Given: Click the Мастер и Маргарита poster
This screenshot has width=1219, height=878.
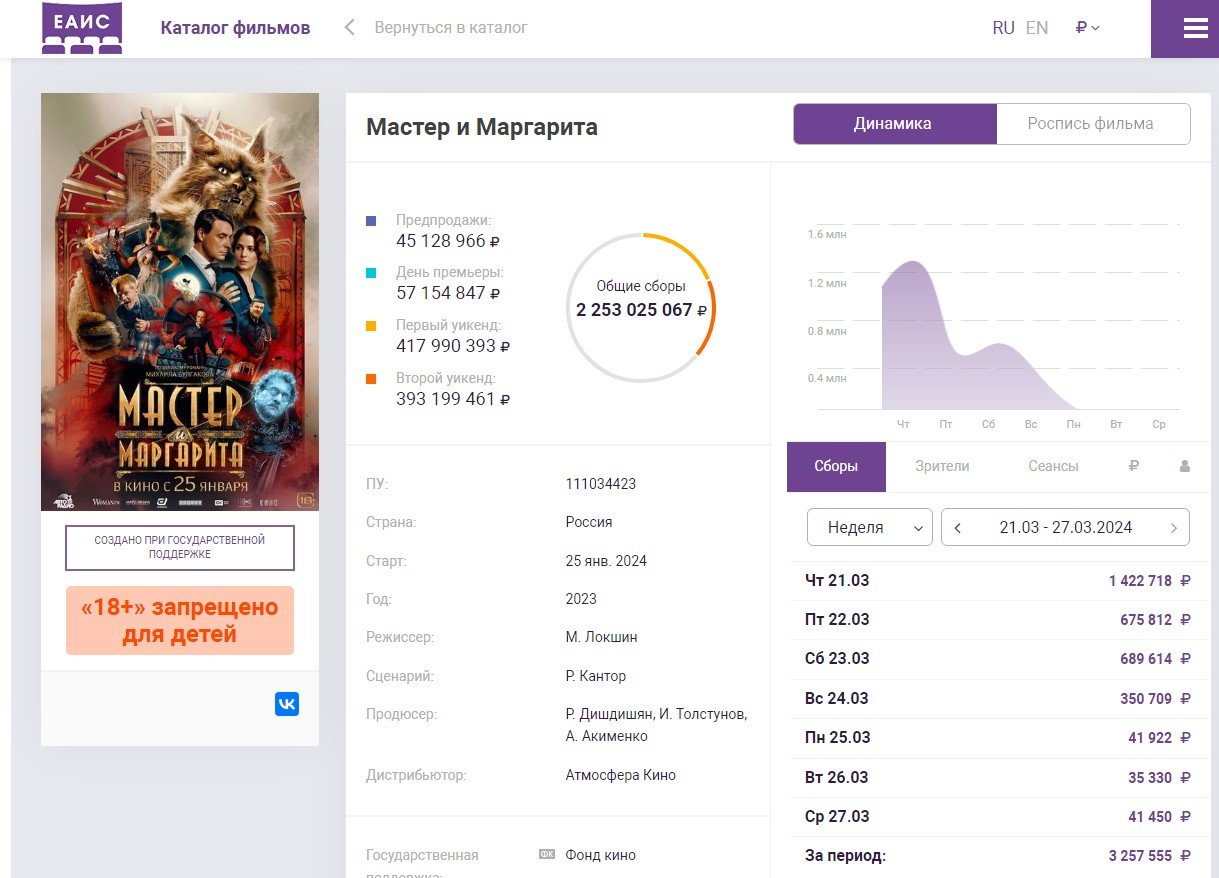Looking at the screenshot, I should 180,301.
